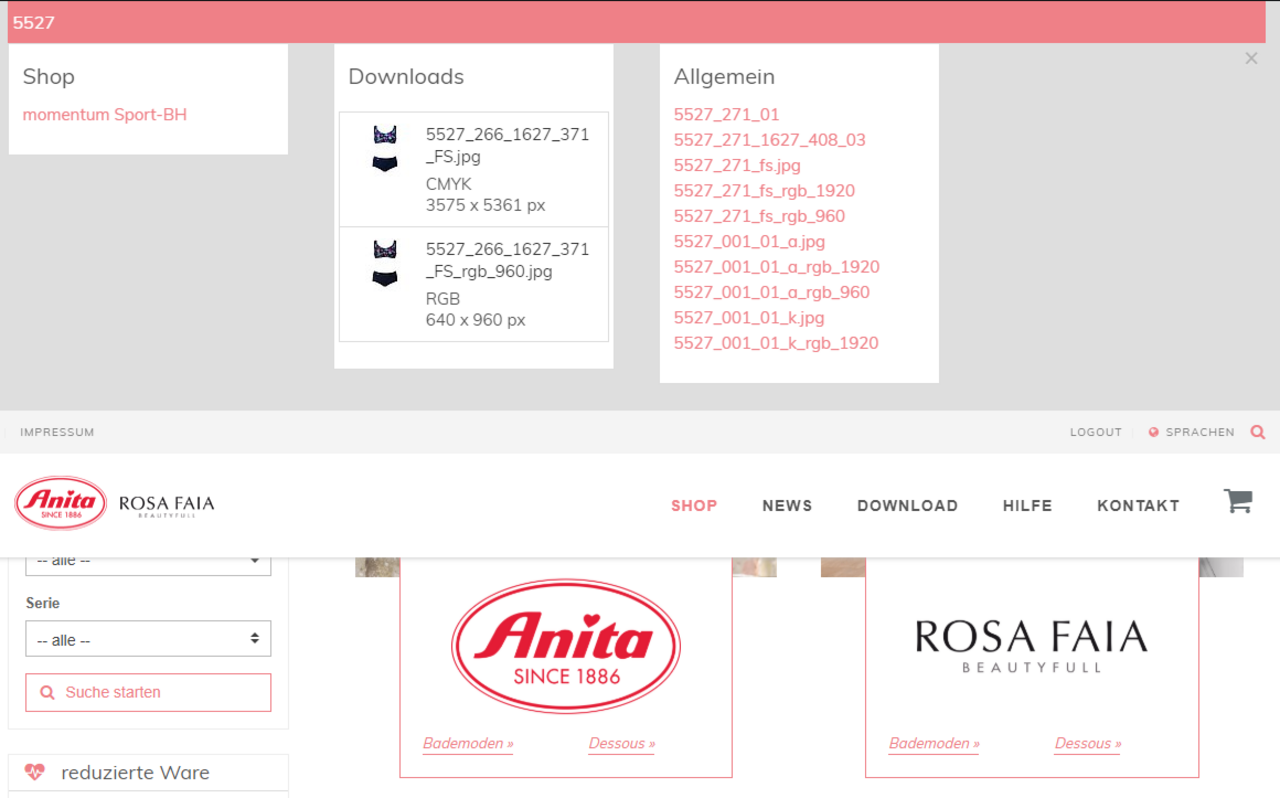Click the Anita Since 1886 header logo
The image size is (1280, 798).
pos(61,504)
